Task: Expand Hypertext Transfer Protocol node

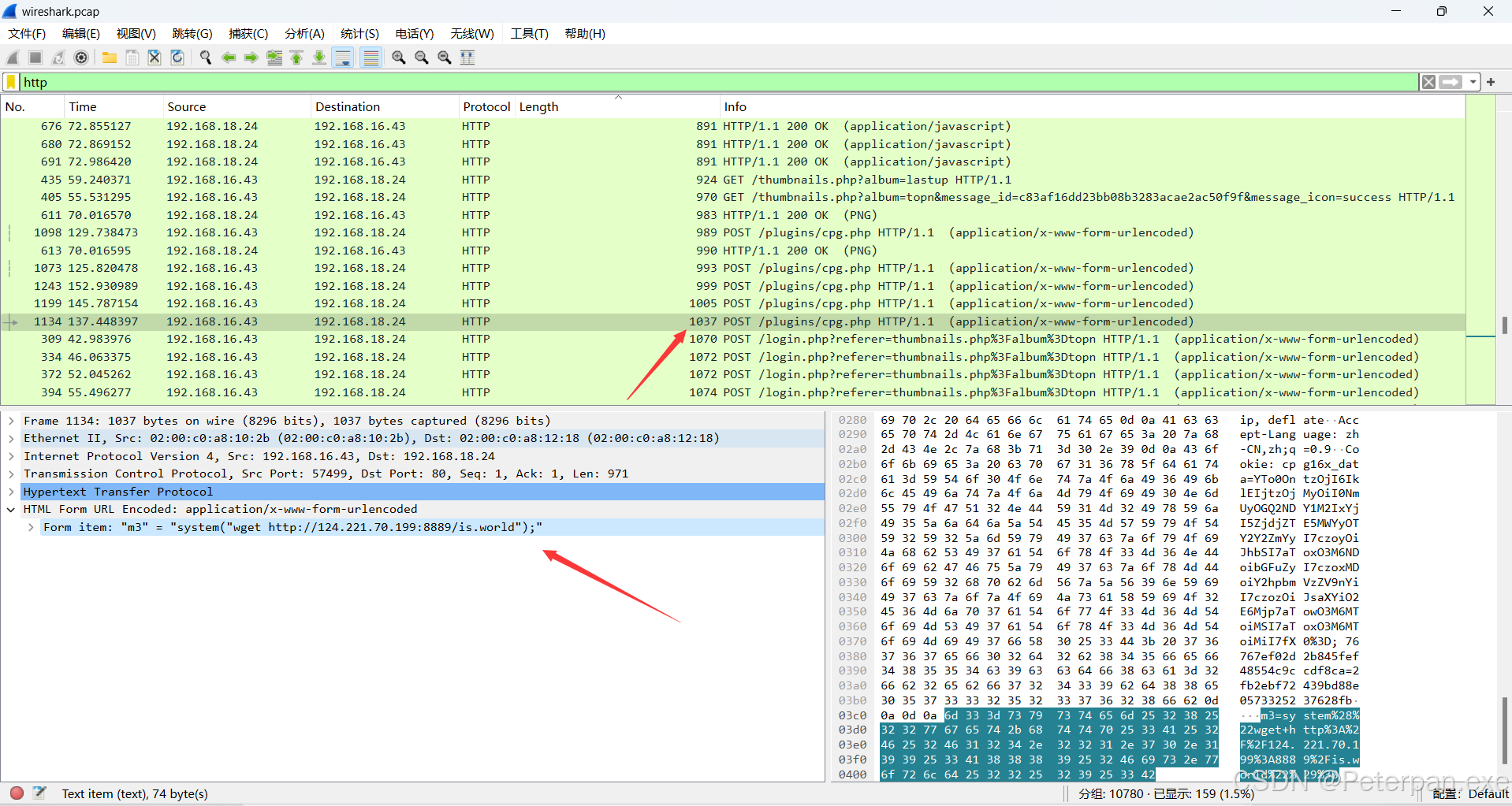Action: point(11,492)
